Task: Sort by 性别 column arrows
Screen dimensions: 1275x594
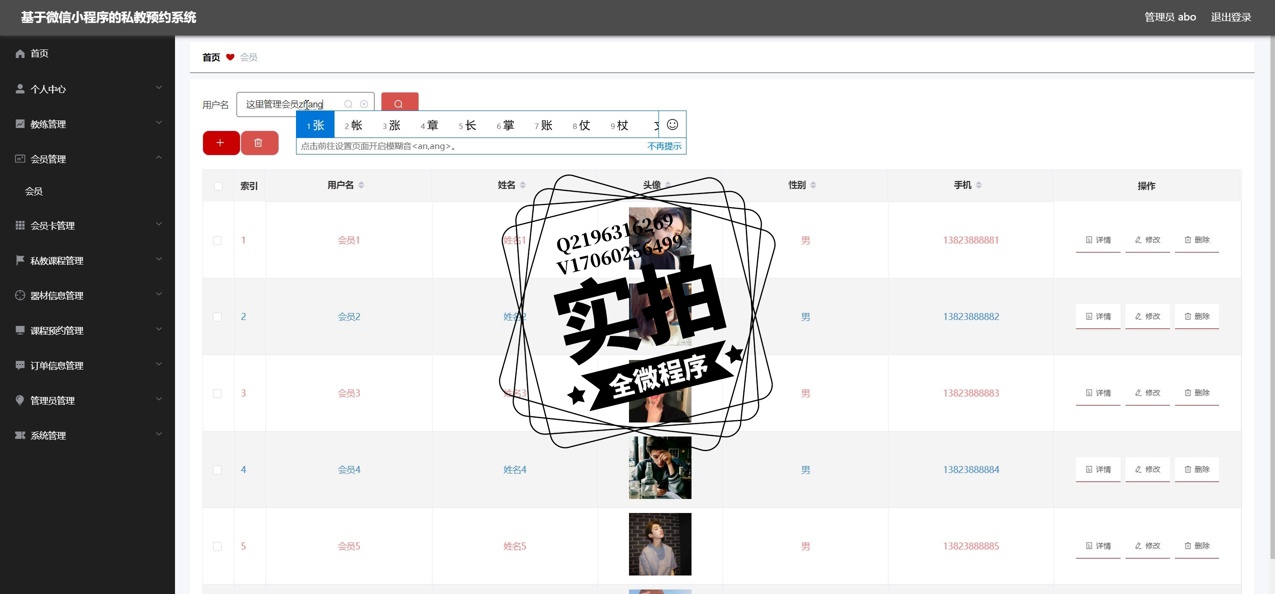Action: tap(813, 185)
